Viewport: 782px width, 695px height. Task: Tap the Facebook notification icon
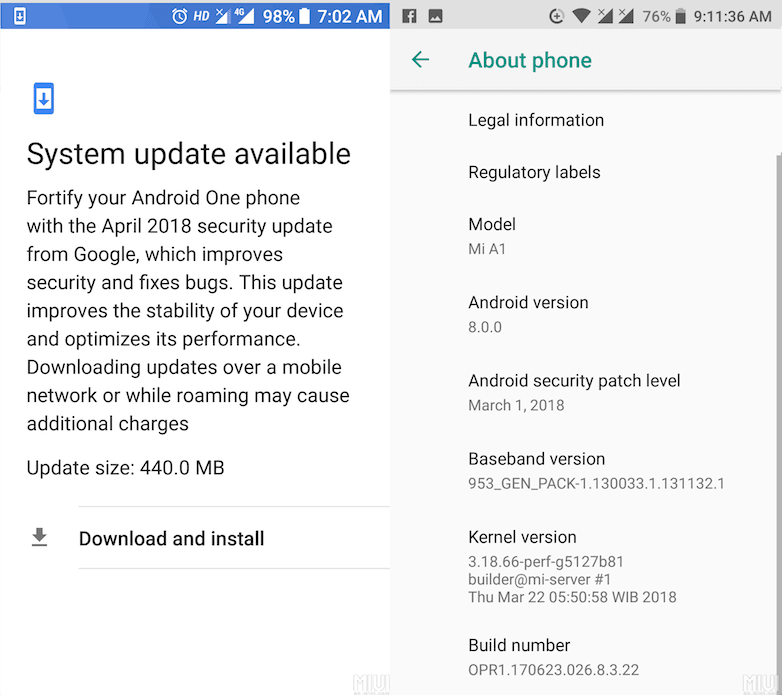tap(409, 16)
